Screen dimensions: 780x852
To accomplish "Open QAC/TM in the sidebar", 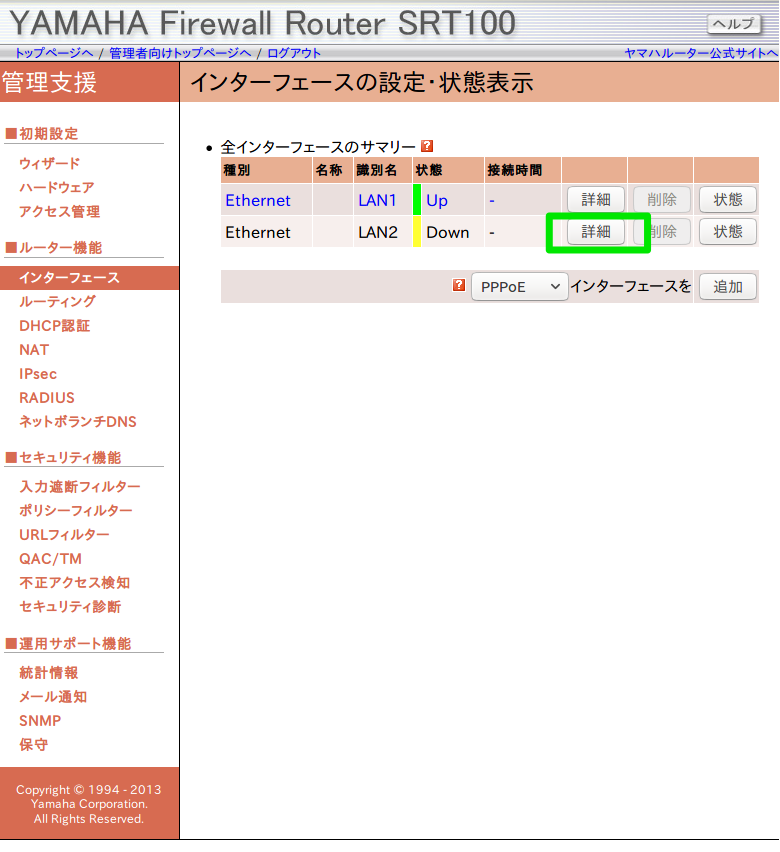I will pos(50,559).
